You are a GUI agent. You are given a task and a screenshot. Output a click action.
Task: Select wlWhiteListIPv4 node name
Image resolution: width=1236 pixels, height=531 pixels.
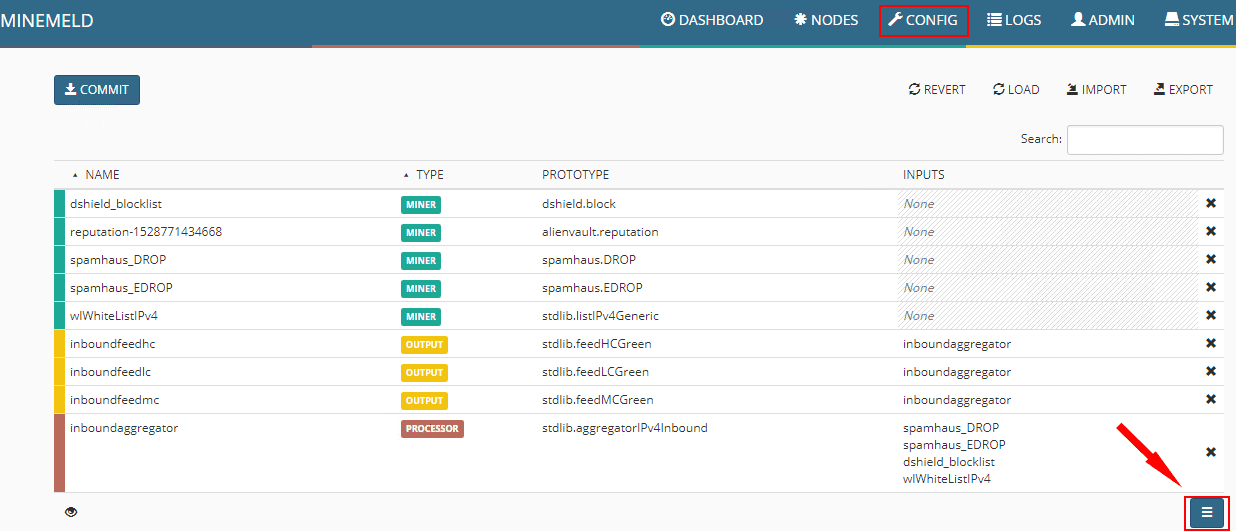click(x=114, y=316)
